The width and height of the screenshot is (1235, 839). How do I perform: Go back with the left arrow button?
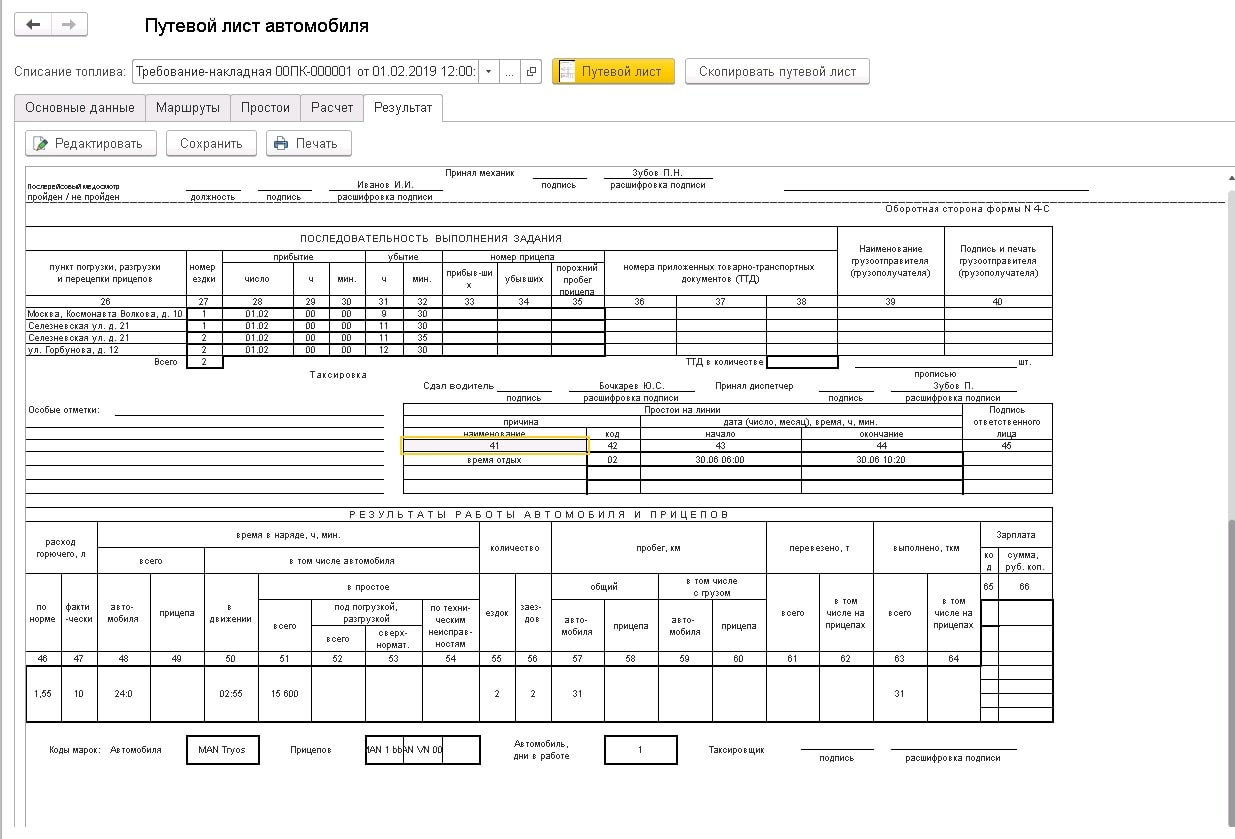coord(32,25)
